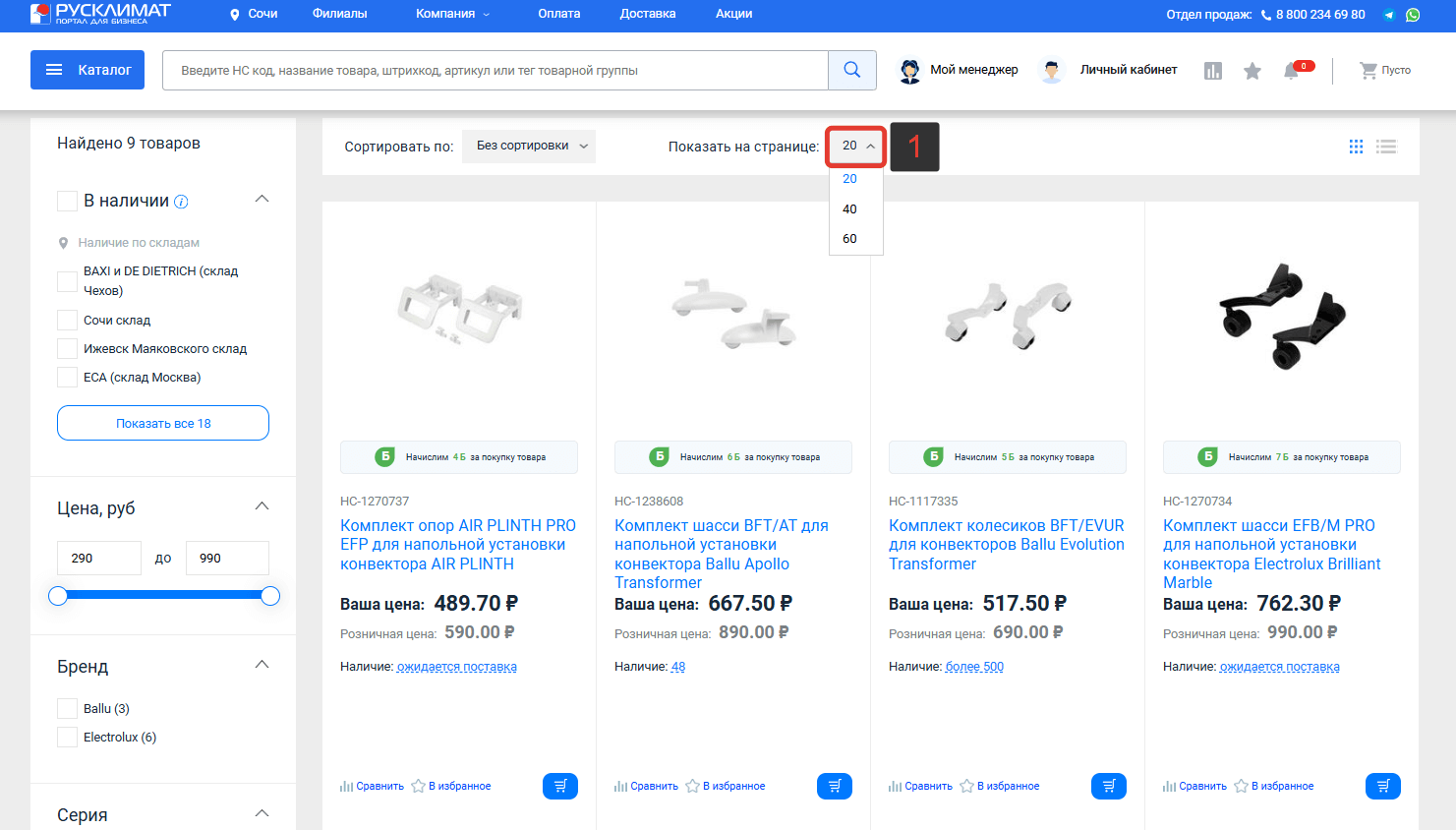Select 40 items per page
Viewport: 1456px width, 830px height.
point(850,208)
